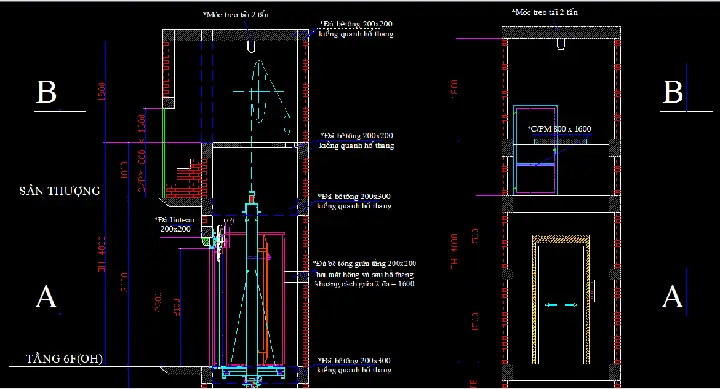Click the concrete beam note at the machine room floor
The width and height of the screenshot is (720, 389).
357,141
